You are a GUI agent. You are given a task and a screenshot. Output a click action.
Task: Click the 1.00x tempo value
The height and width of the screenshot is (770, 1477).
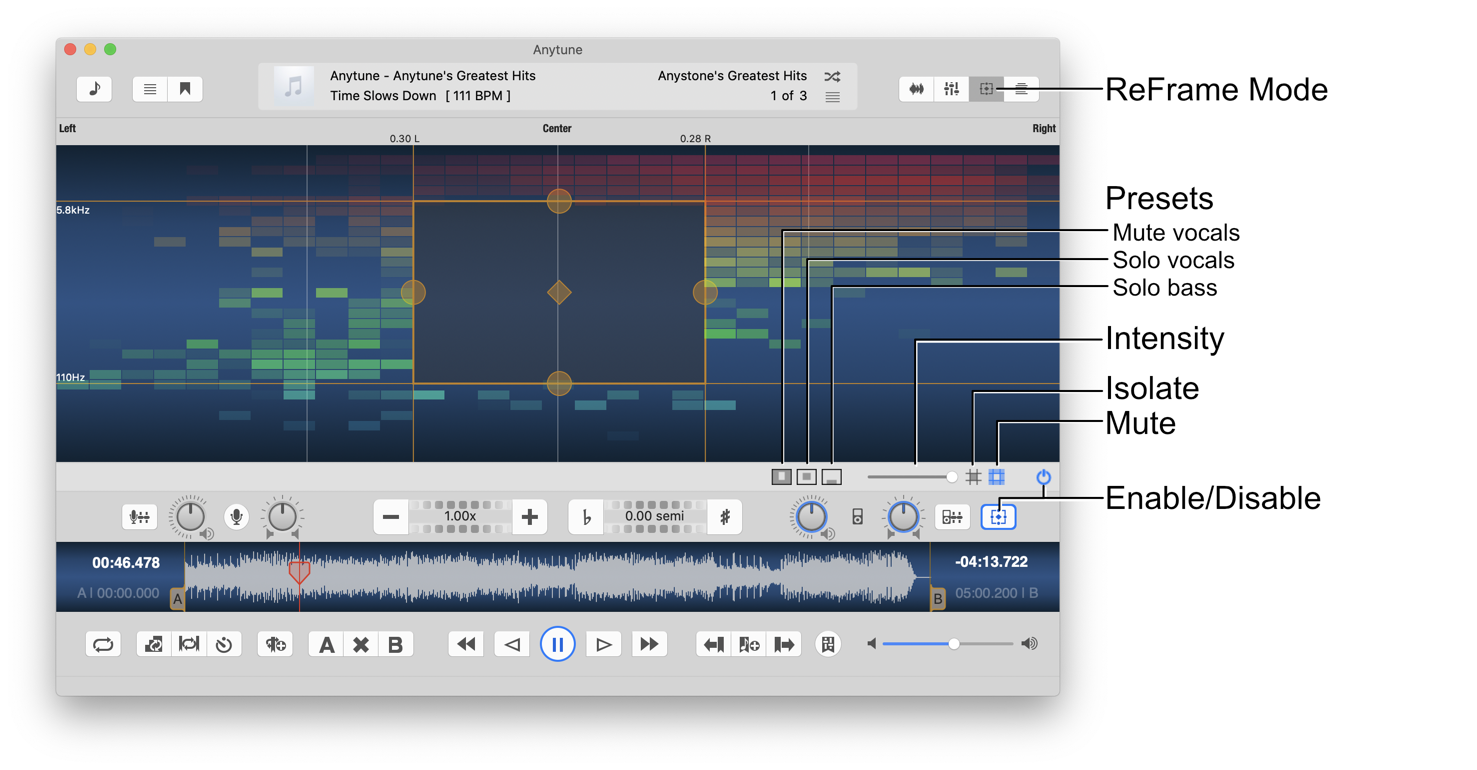[460, 517]
